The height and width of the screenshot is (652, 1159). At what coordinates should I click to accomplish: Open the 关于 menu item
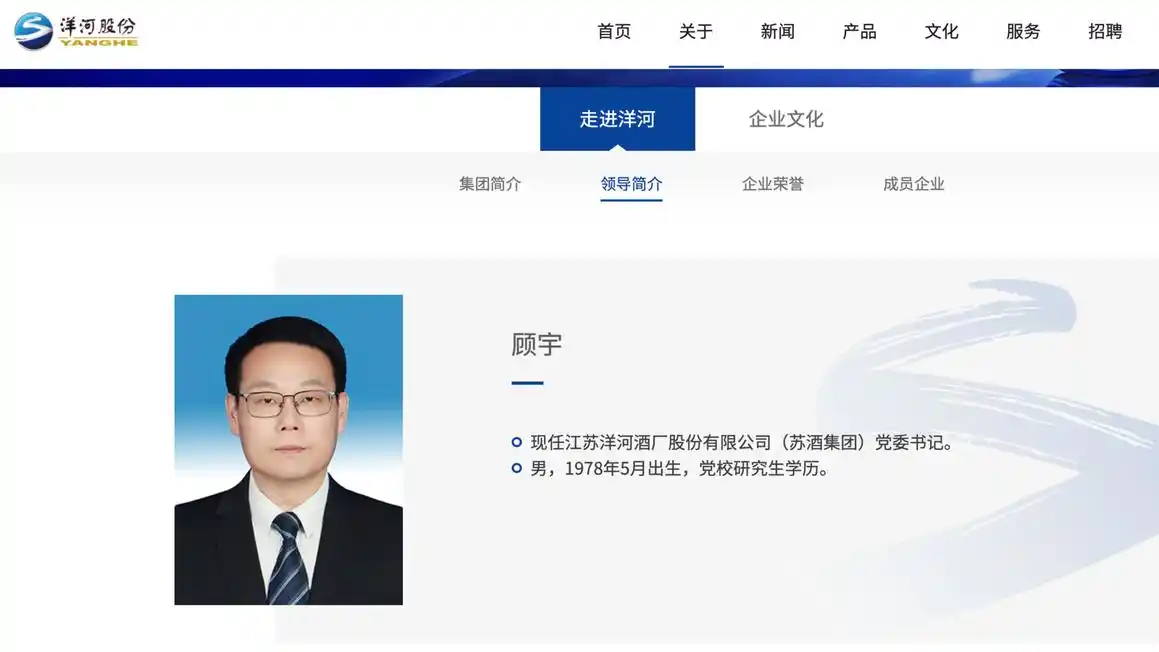click(x=696, y=31)
